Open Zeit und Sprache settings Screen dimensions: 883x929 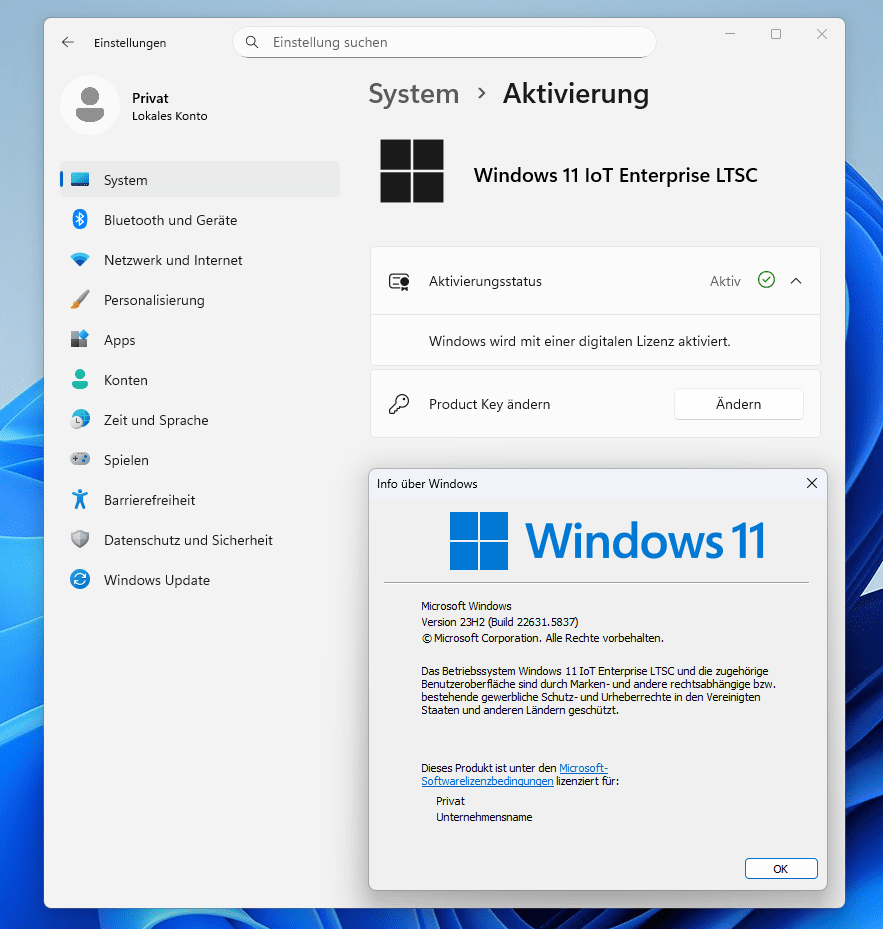200,419
